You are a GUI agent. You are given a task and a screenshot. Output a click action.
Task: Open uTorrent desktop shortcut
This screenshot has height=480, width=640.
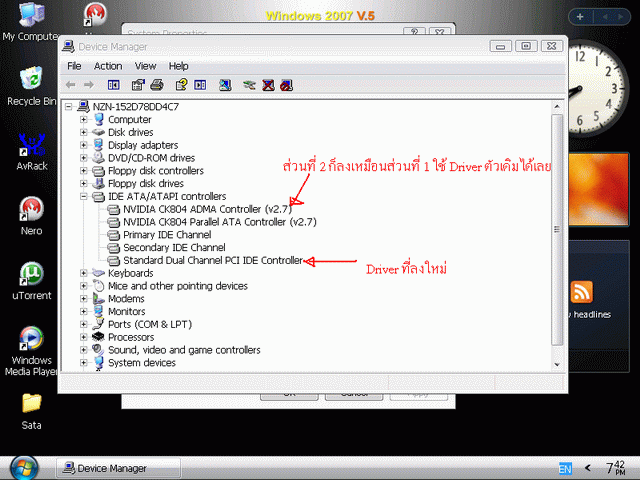pos(31,281)
